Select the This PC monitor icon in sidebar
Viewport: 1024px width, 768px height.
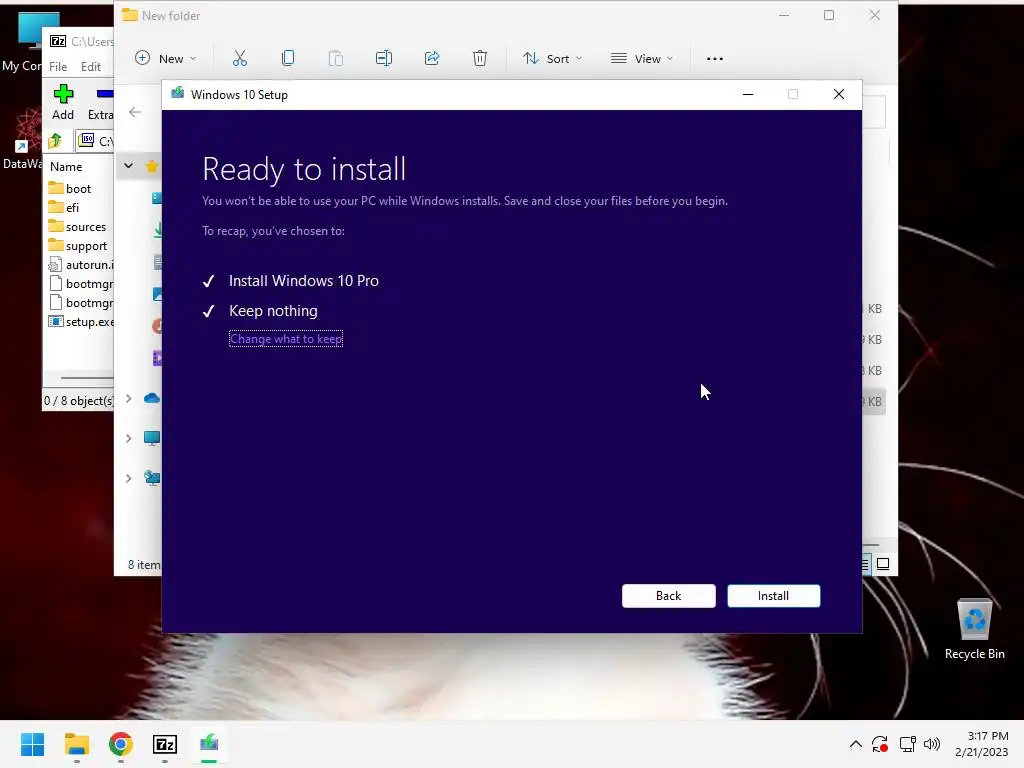coord(152,438)
